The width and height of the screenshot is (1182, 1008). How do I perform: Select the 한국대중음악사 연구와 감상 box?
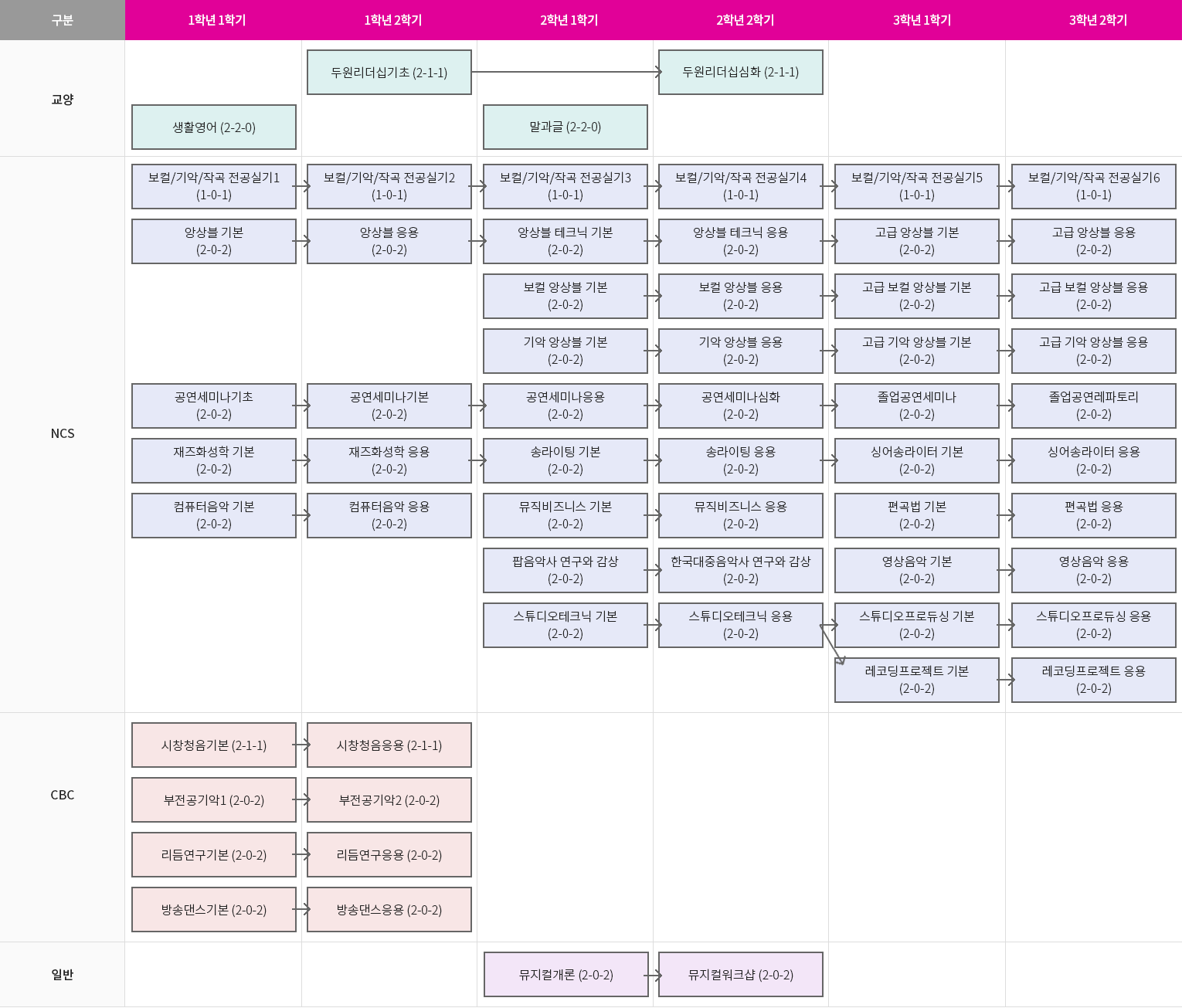click(741, 570)
